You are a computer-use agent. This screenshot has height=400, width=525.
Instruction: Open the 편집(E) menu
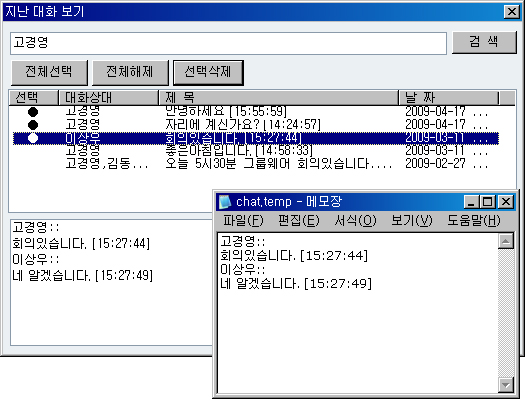click(x=299, y=221)
